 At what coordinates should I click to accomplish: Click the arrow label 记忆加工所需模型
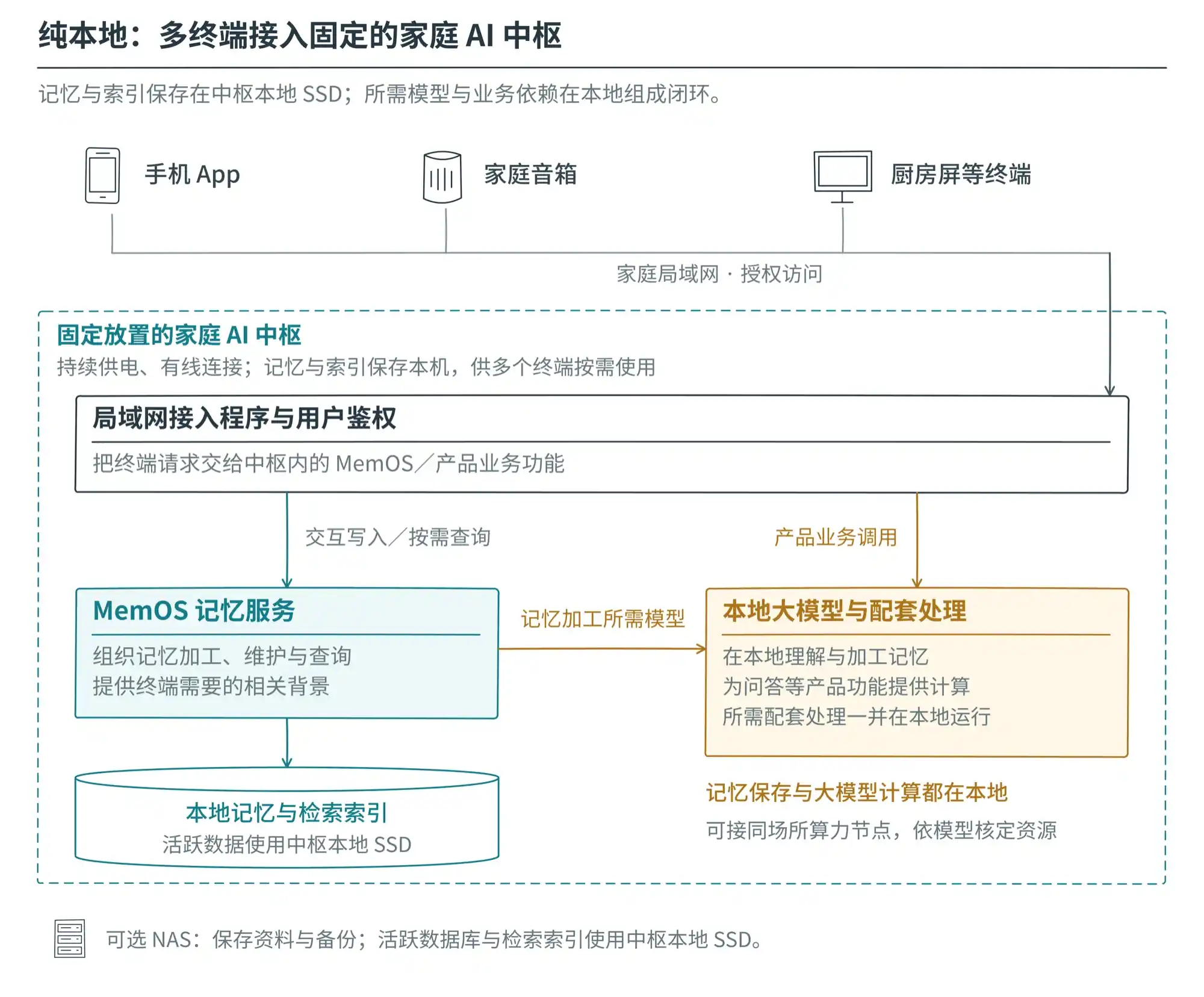603,619
